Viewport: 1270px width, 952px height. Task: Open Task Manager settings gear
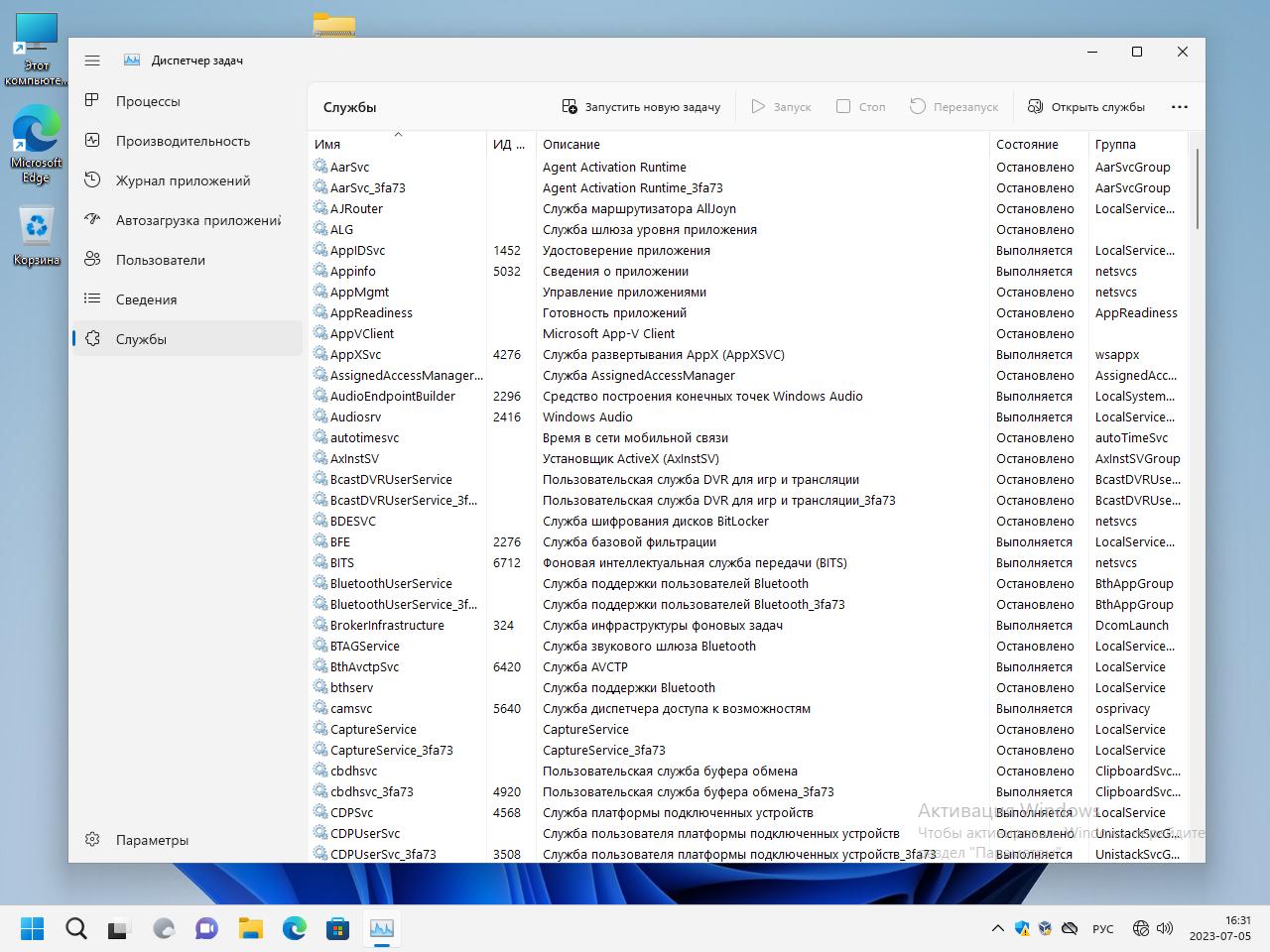pyautogui.click(x=92, y=840)
